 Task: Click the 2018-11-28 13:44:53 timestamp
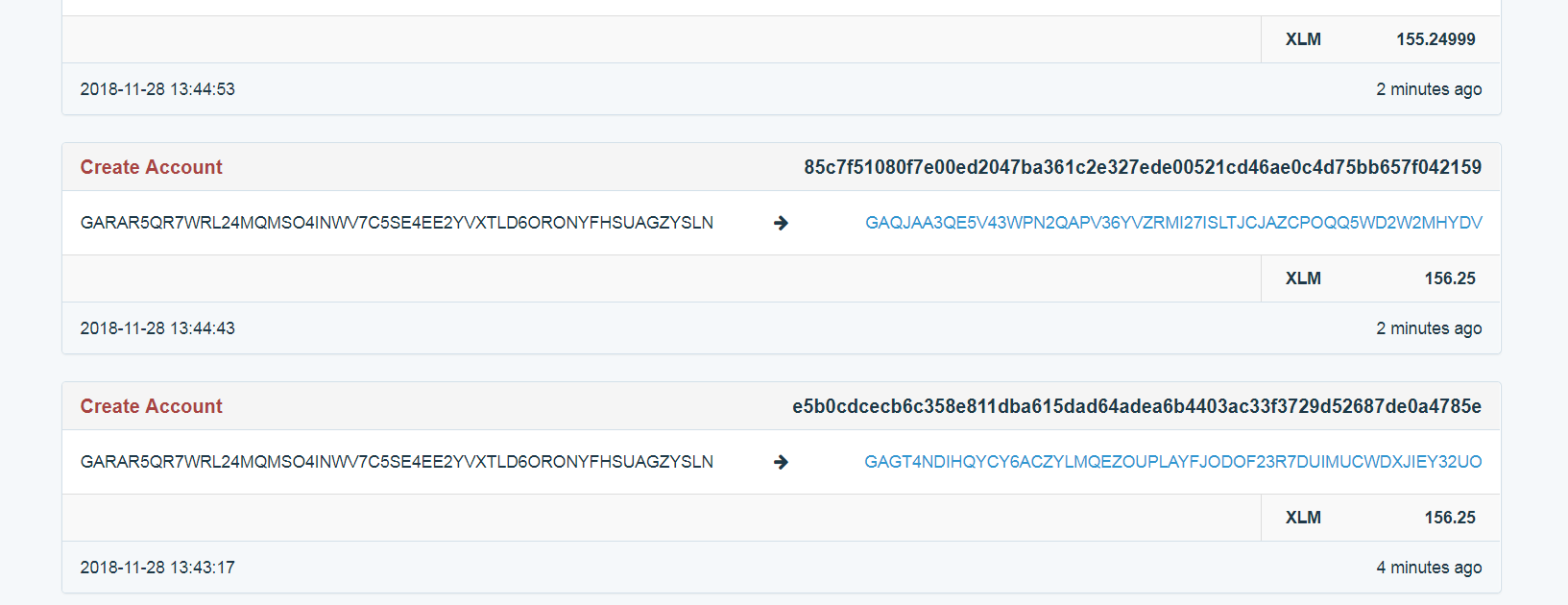point(157,89)
